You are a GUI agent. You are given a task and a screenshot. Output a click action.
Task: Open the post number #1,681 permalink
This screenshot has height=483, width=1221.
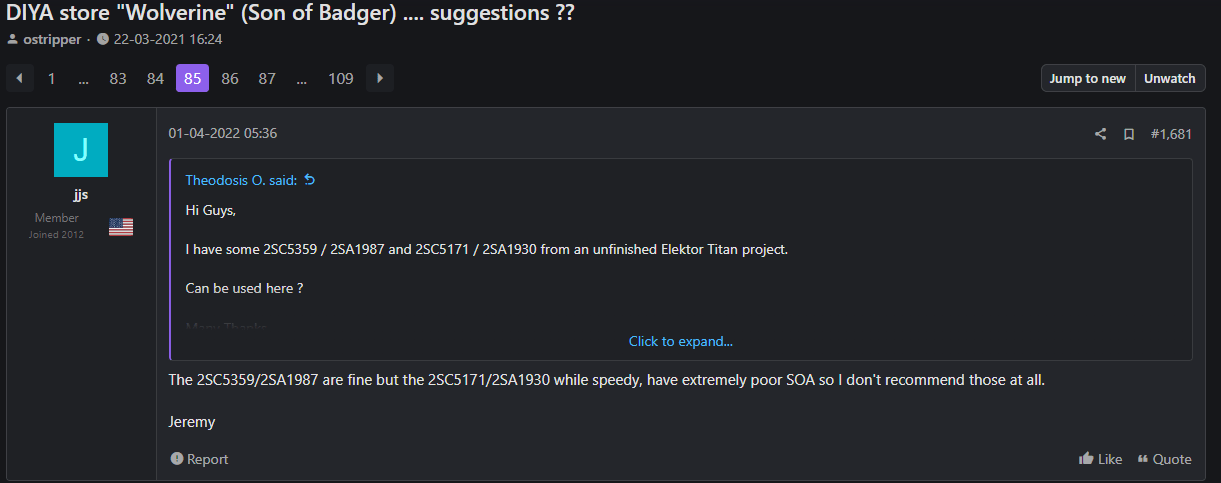pyautogui.click(x=1171, y=134)
